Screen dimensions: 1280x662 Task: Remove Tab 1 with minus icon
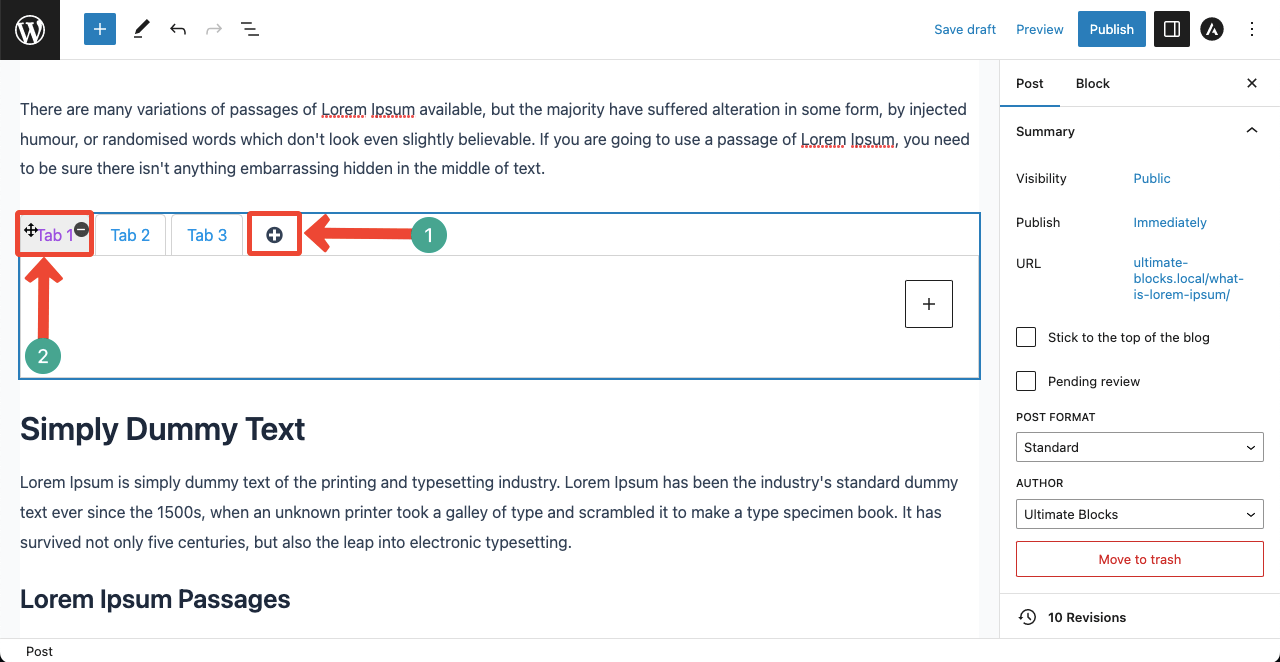[x=81, y=229]
